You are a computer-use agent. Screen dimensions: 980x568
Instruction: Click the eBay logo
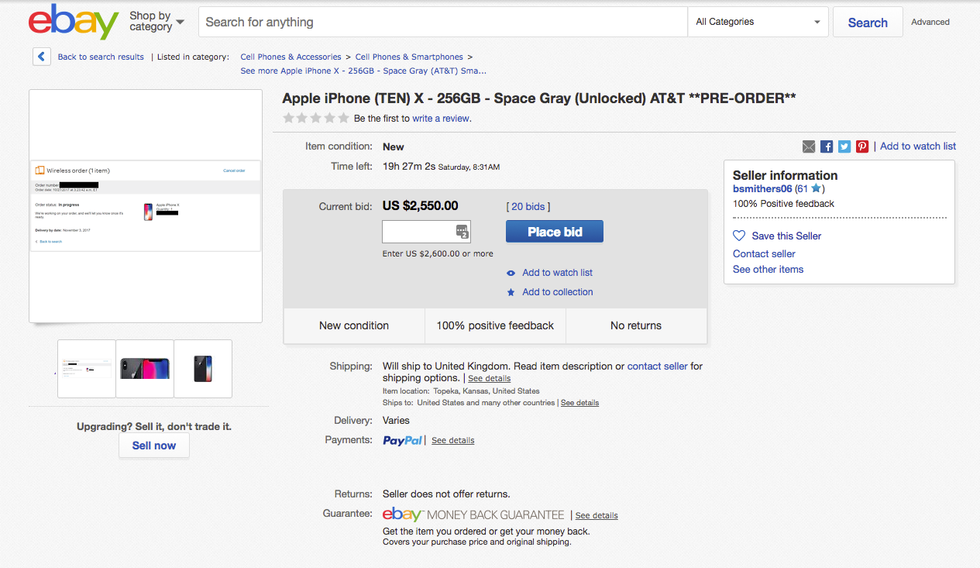73,22
